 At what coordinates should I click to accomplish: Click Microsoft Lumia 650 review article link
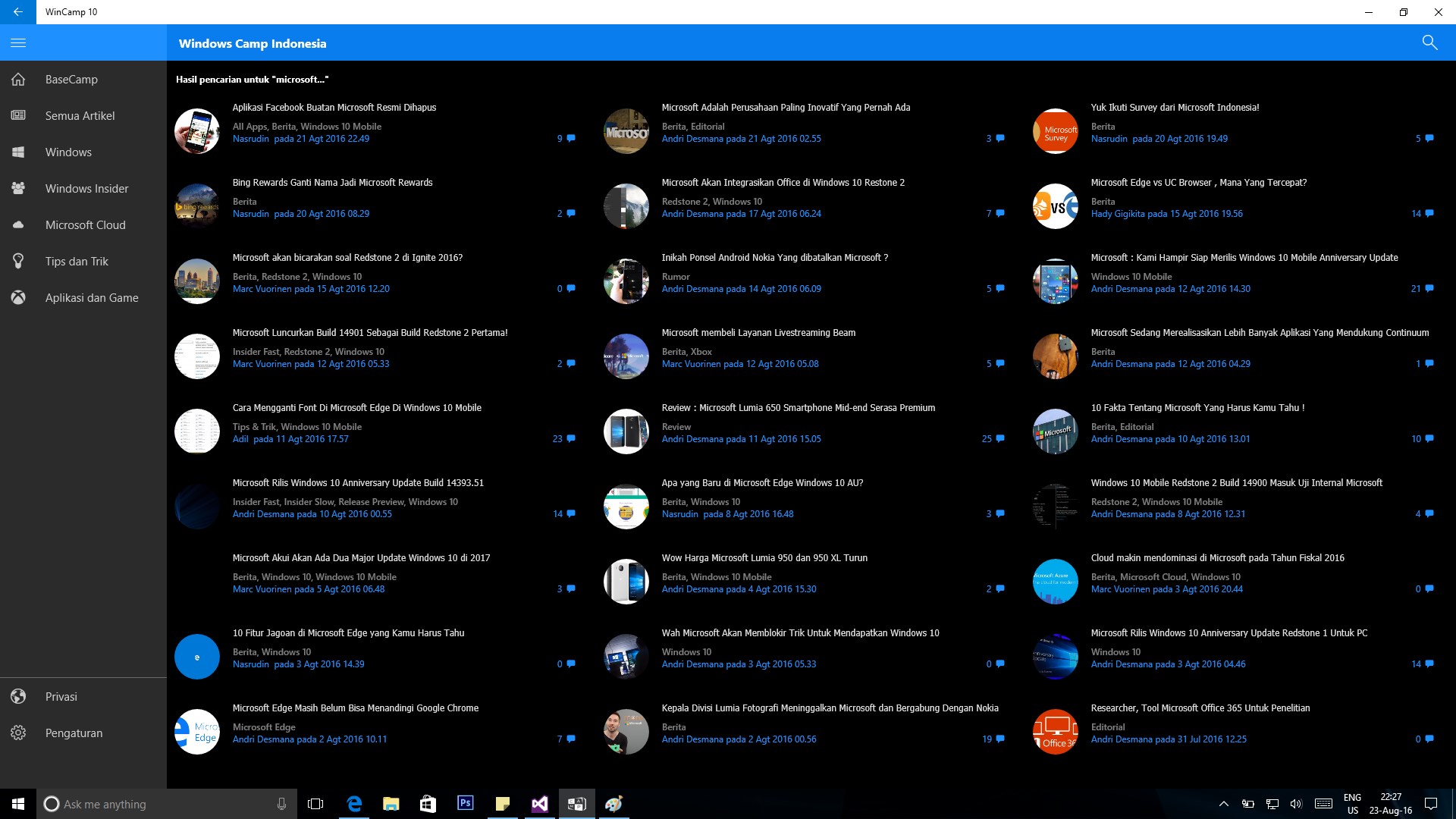tap(797, 407)
